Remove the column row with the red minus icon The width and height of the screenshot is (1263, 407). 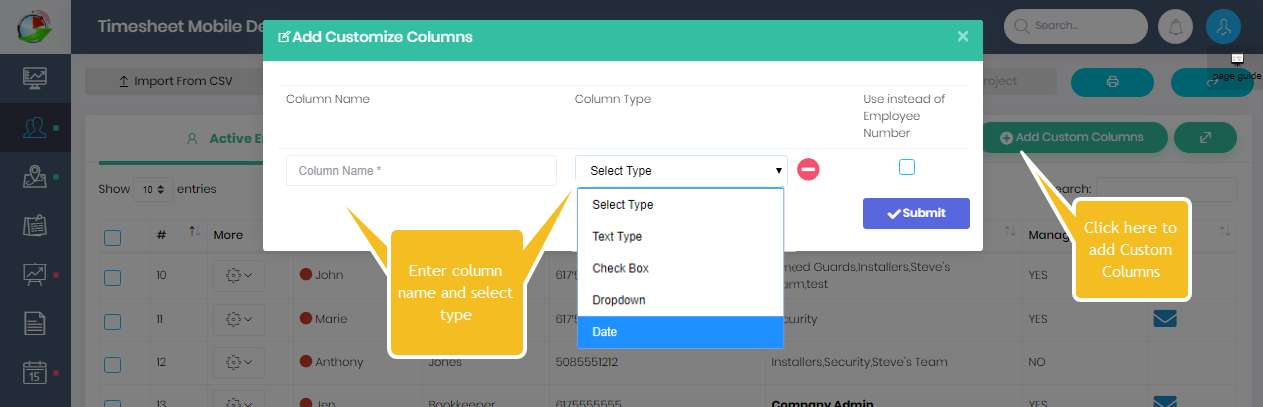[808, 170]
